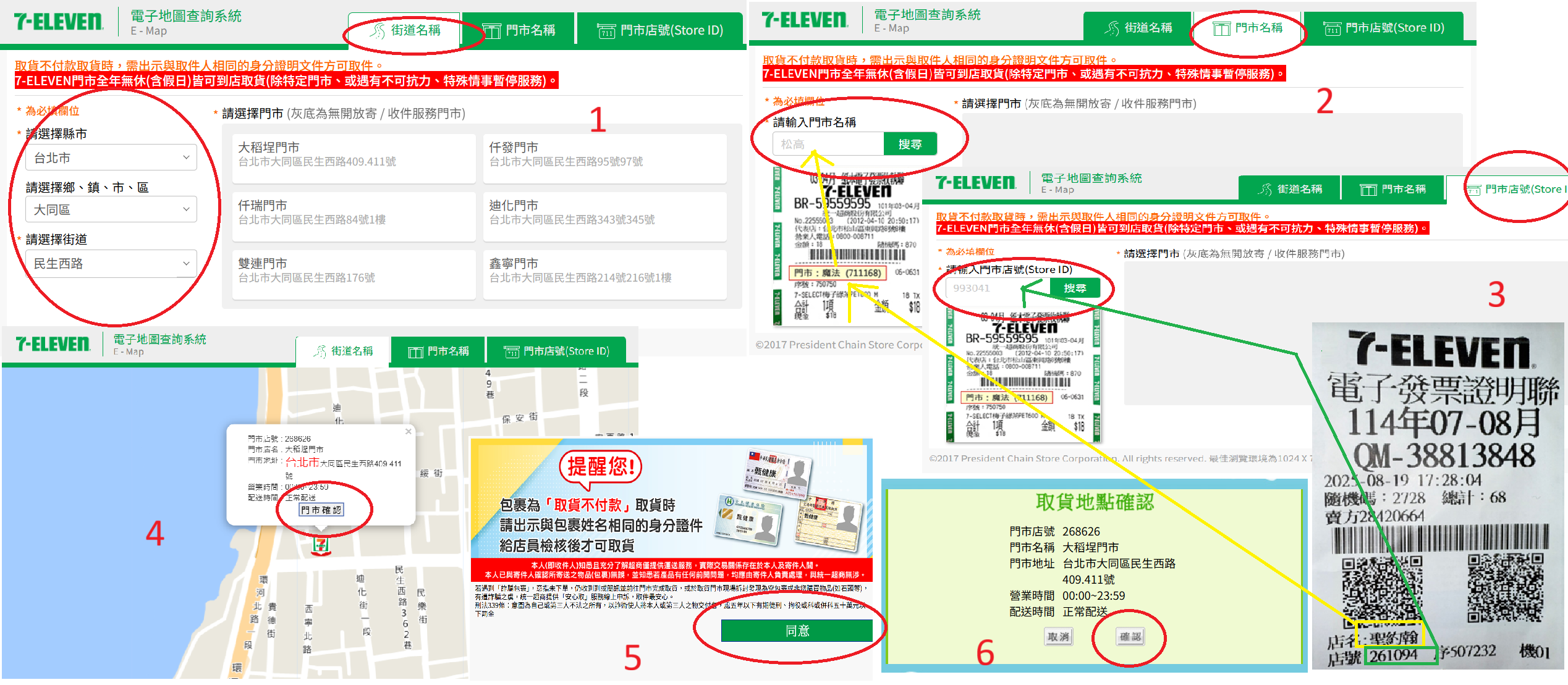1568x685 pixels.
Task: Expand the 大同區 district dropdown
Action: [111, 210]
